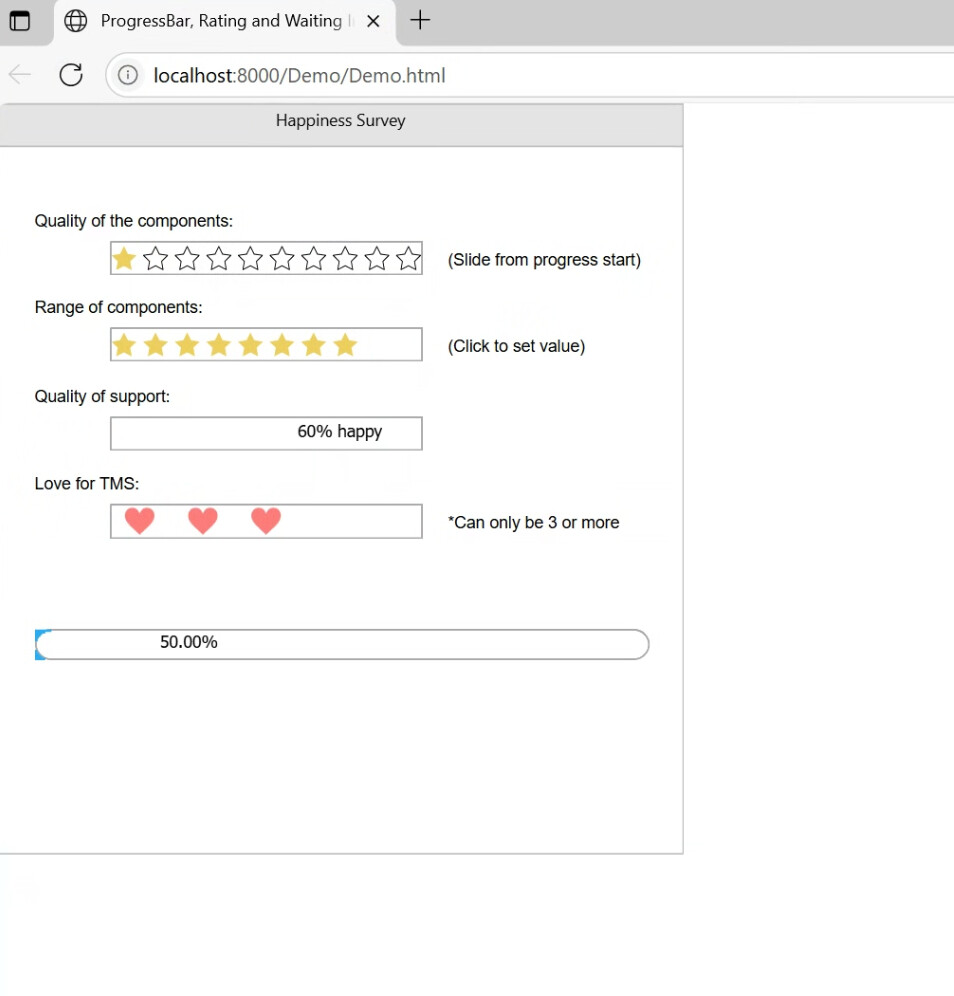The width and height of the screenshot is (954, 996).
Task: Click fifth star in Range of components
Action: (250, 345)
